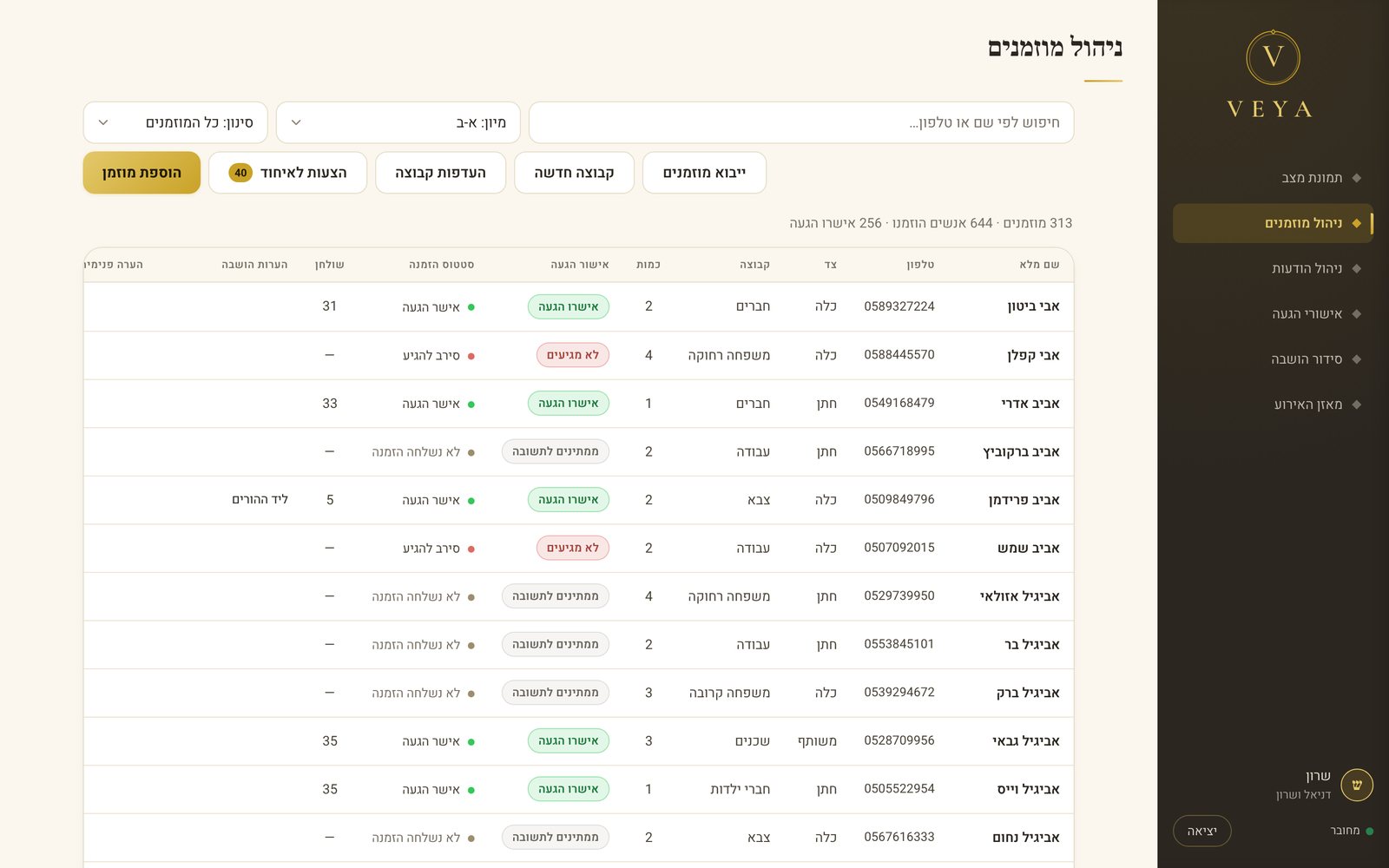Click the guest summary statistics line
The image size is (1389, 868).
click(x=931, y=223)
